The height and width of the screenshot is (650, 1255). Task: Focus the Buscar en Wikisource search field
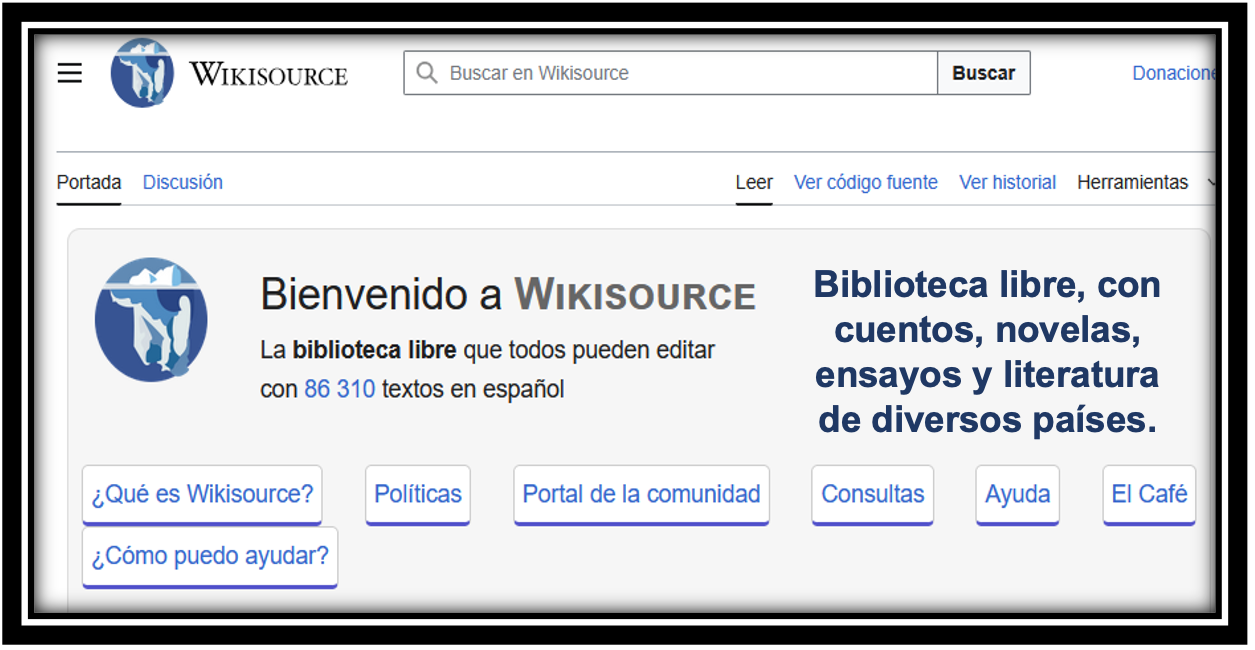[x=670, y=73]
